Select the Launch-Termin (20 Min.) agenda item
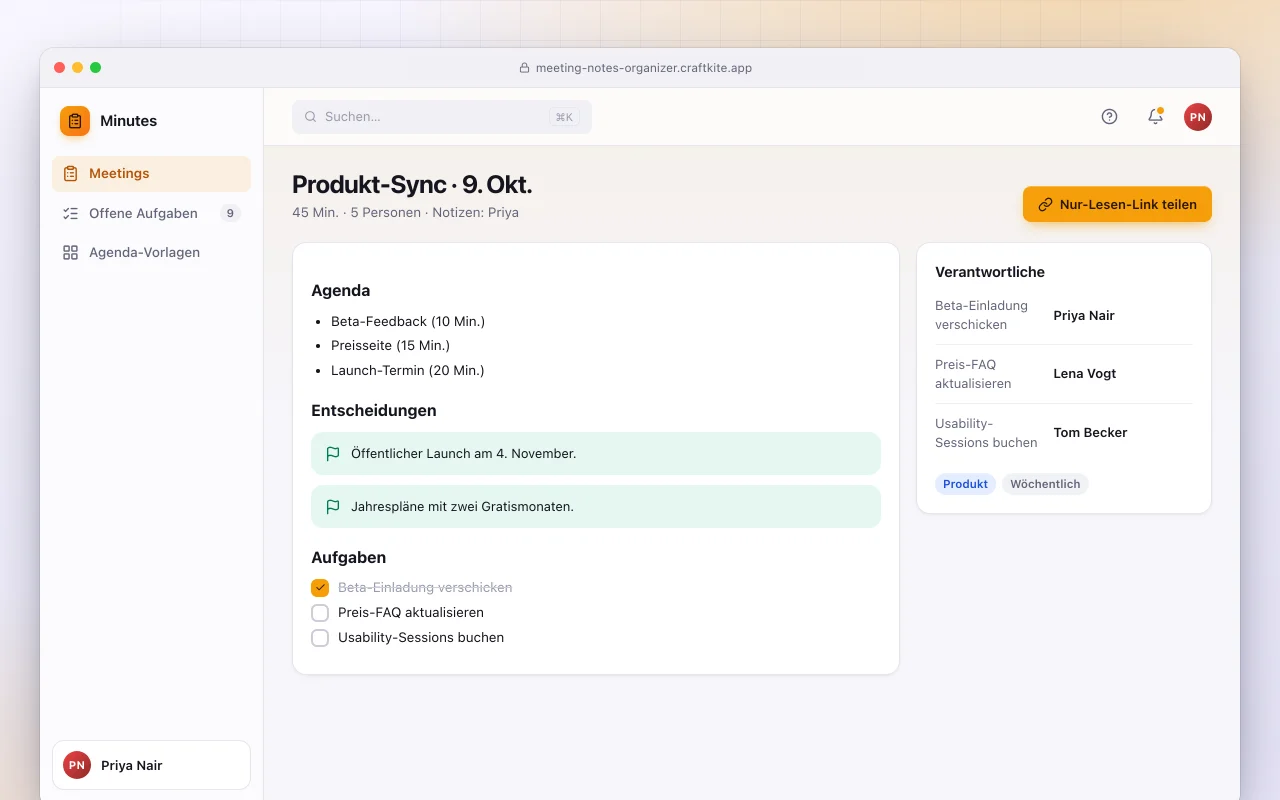The width and height of the screenshot is (1280, 800). click(408, 370)
